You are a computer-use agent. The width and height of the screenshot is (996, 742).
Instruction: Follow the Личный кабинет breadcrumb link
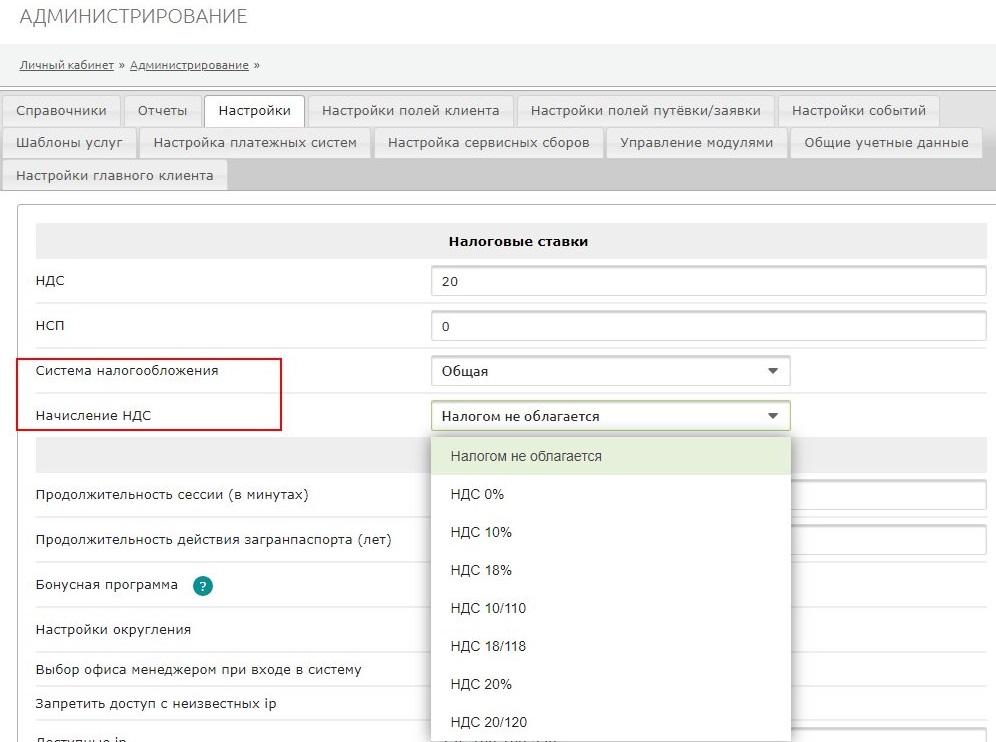point(67,65)
